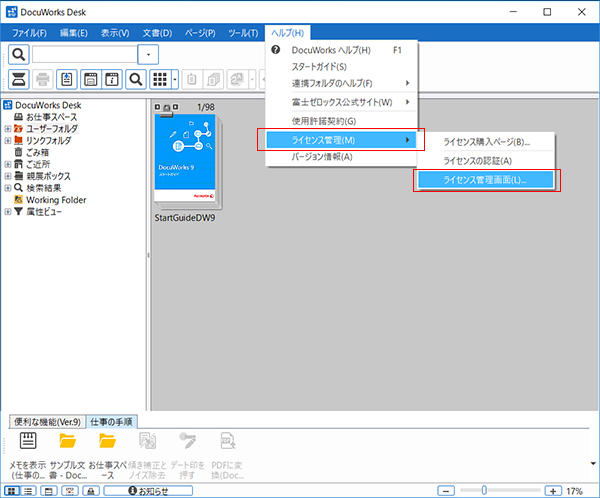Click the お知らせ notification button
Image resolution: width=600 pixels, height=498 pixels.
(x=148, y=491)
